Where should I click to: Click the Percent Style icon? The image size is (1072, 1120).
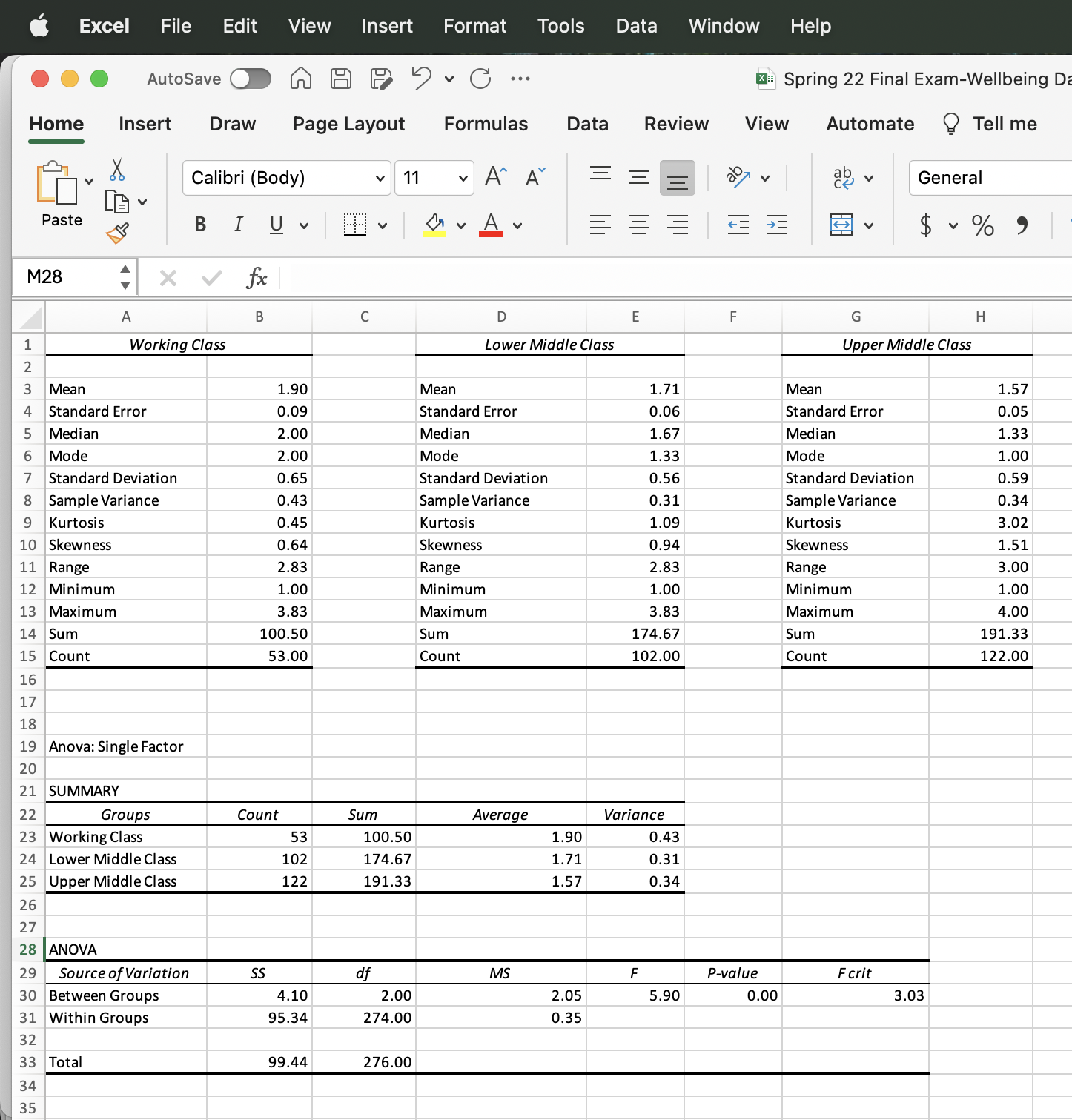click(x=983, y=225)
